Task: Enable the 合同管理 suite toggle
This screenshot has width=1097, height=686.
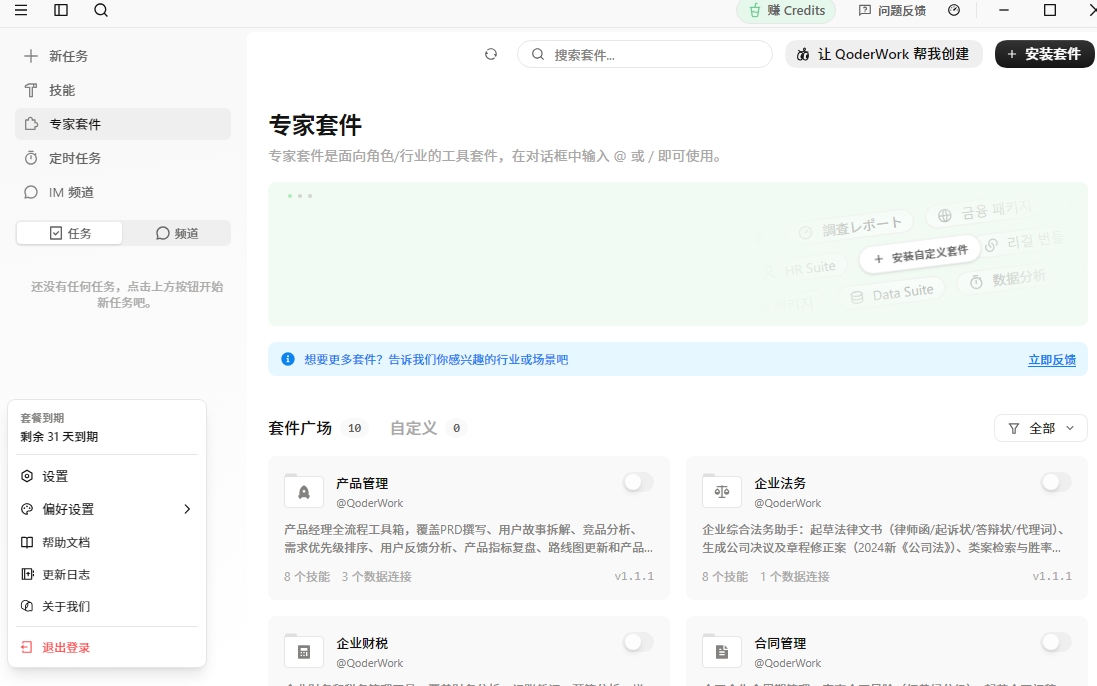Action: pyautogui.click(x=1056, y=642)
